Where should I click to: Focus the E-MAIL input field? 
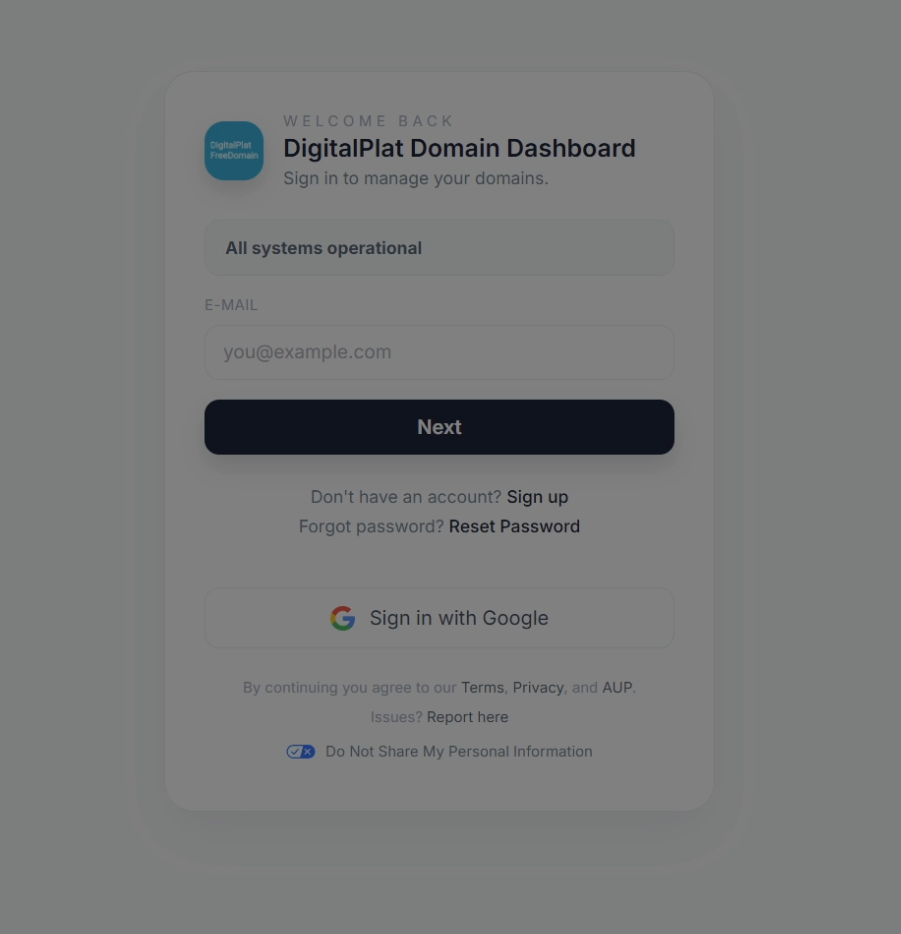coord(439,352)
